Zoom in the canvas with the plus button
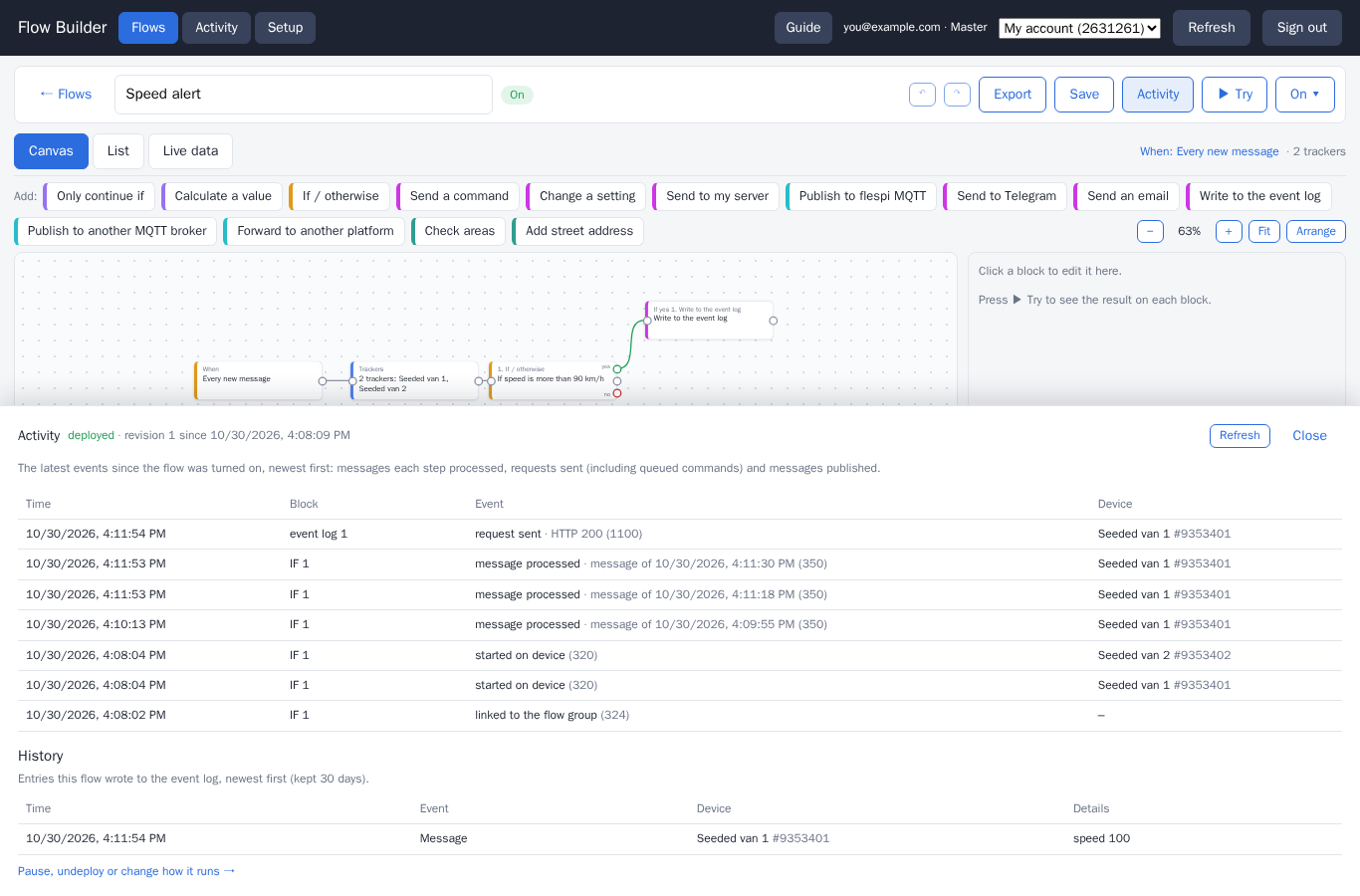 (1229, 231)
